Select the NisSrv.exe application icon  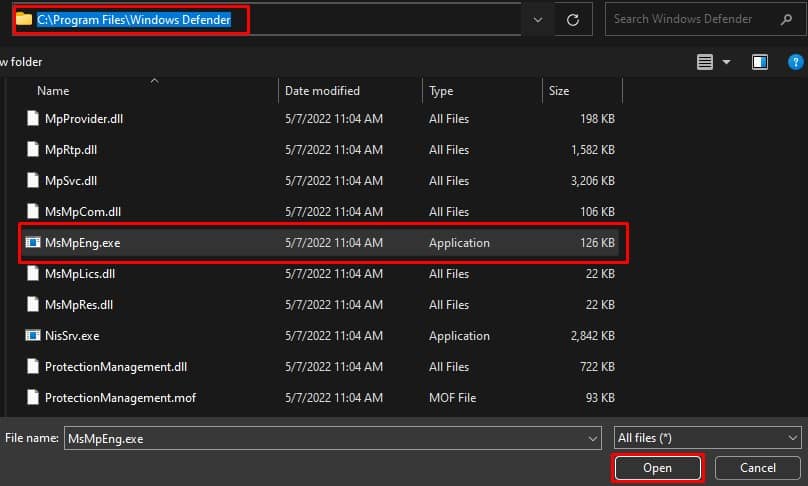(33, 336)
